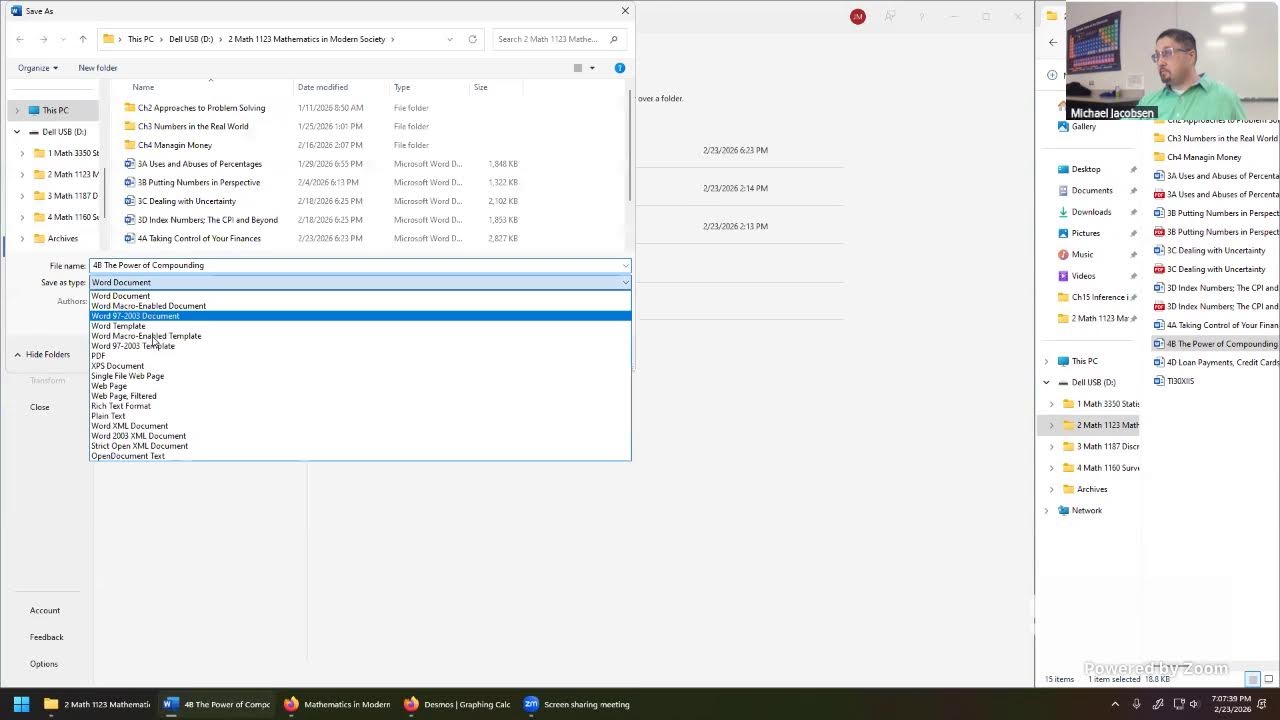Select 3D Index Numbers file in dialog
The width and height of the screenshot is (1280, 720).
click(207, 220)
